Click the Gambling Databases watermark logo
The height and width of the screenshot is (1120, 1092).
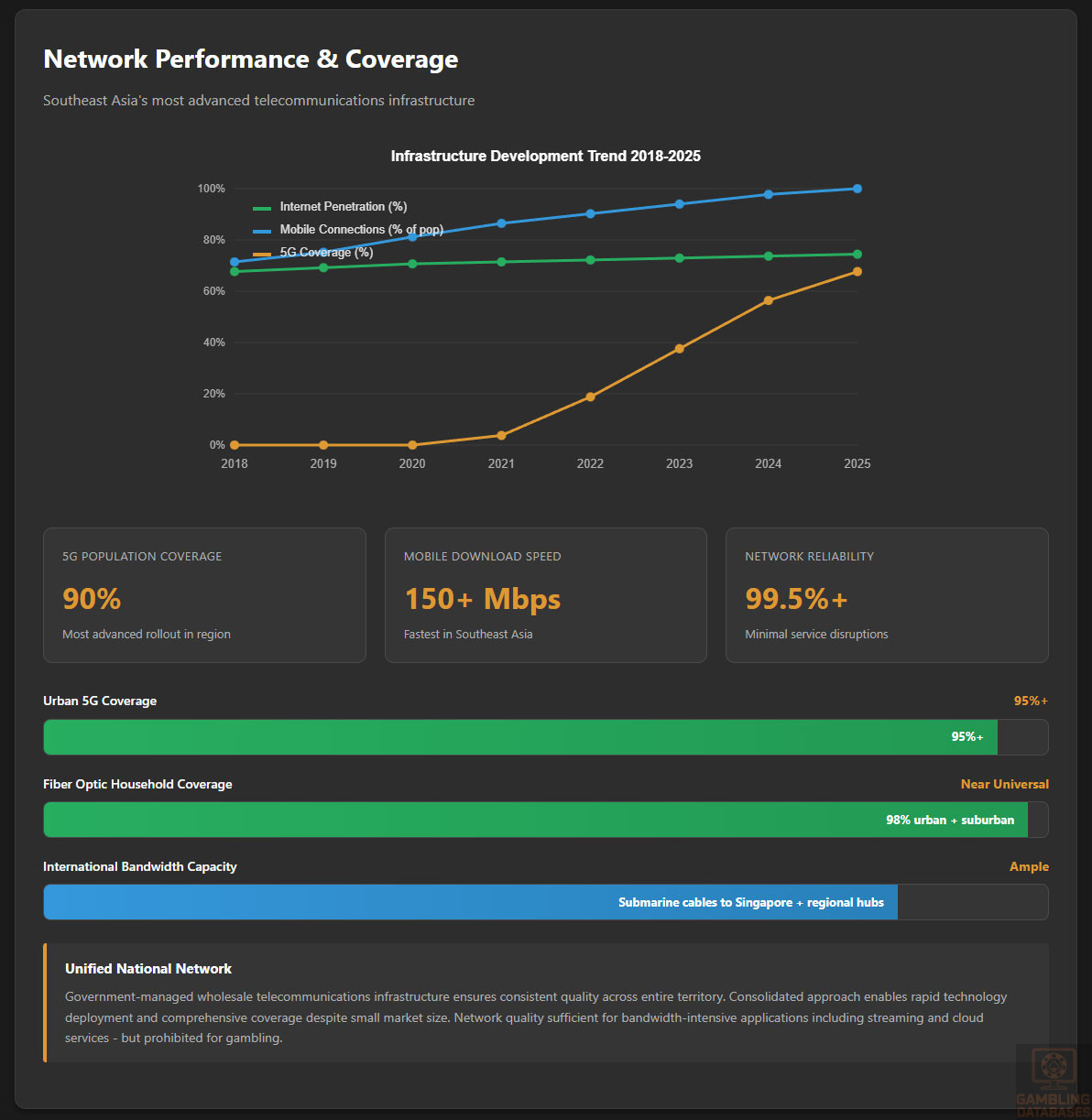(x=1053, y=1081)
